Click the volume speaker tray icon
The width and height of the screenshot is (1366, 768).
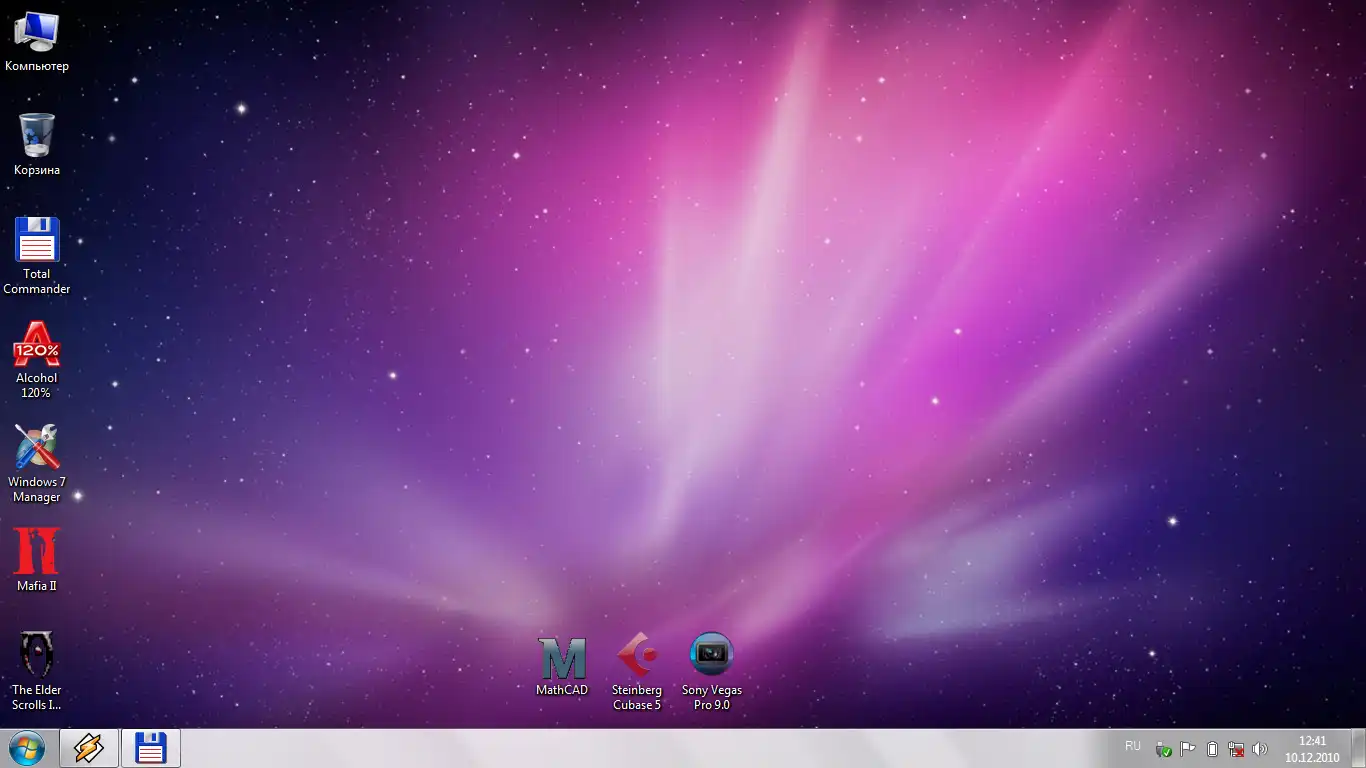click(x=1260, y=749)
